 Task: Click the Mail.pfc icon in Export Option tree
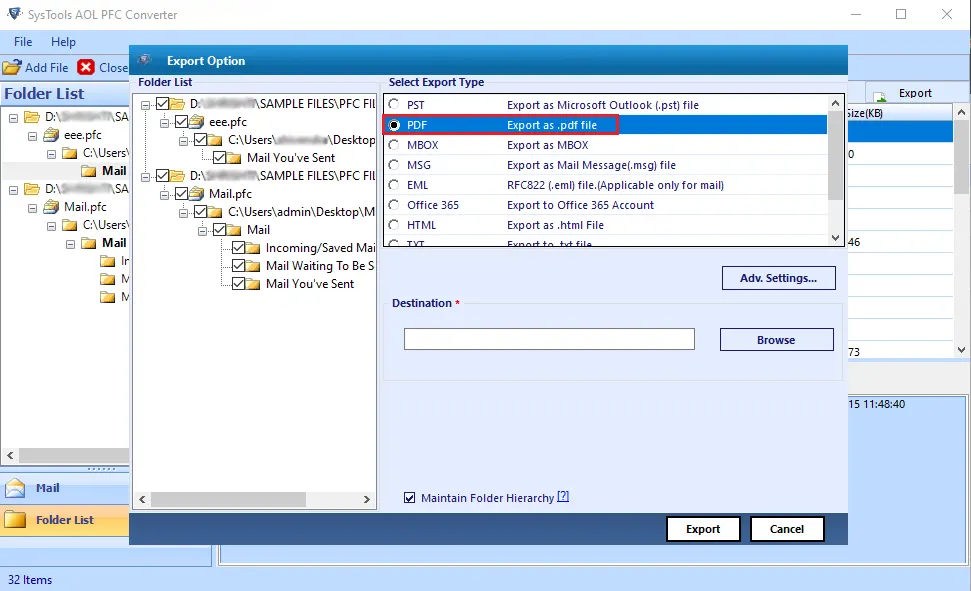(x=197, y=193)
